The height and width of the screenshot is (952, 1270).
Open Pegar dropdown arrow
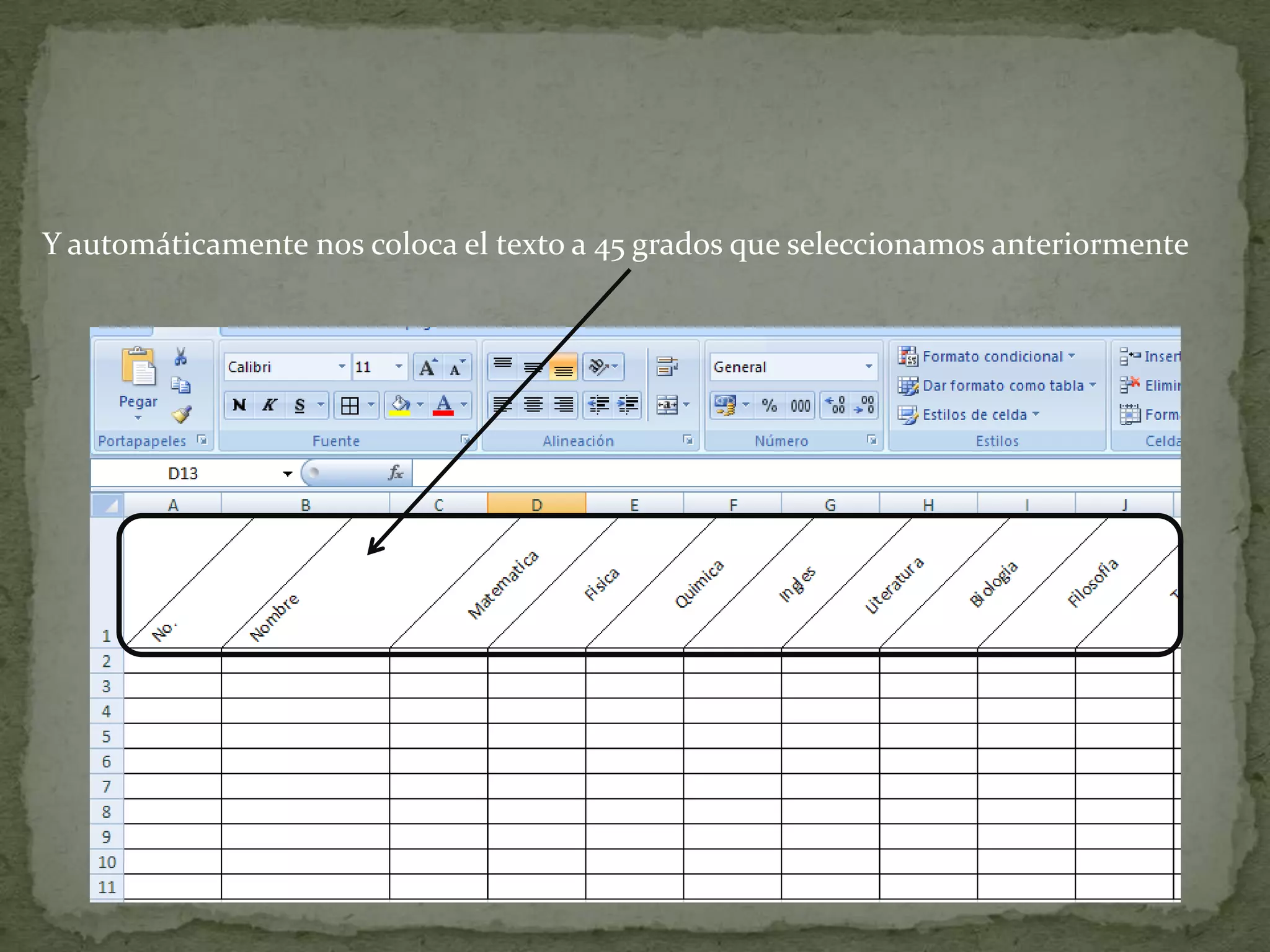tap(138, 418)
